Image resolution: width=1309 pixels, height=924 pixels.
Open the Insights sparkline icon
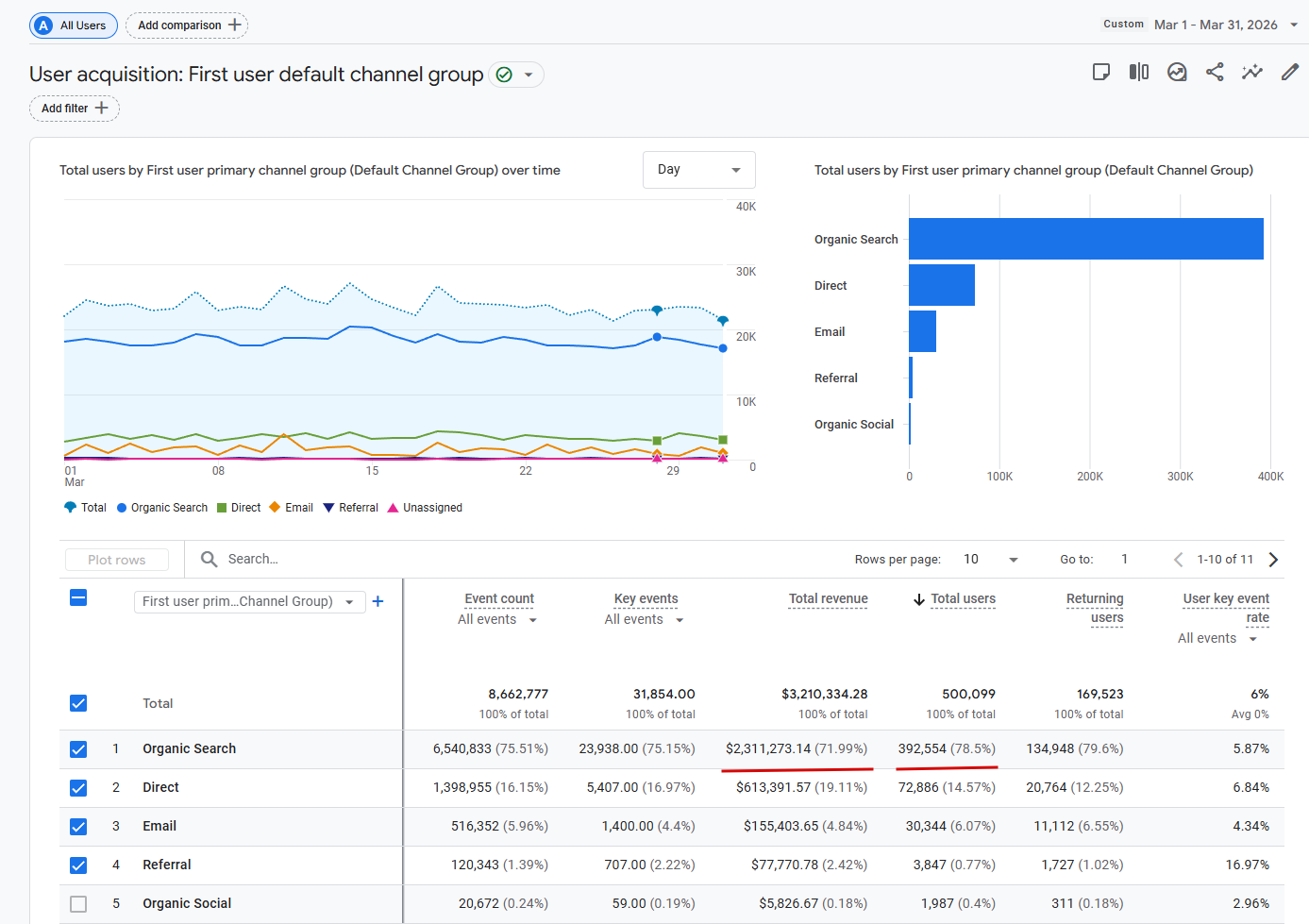click(x=1251, y=73)
